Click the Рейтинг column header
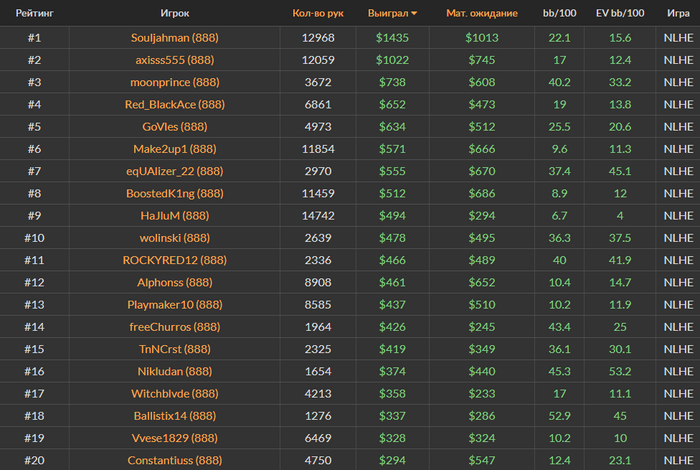This screenshot has height=470, width=700. coord(34,13)
